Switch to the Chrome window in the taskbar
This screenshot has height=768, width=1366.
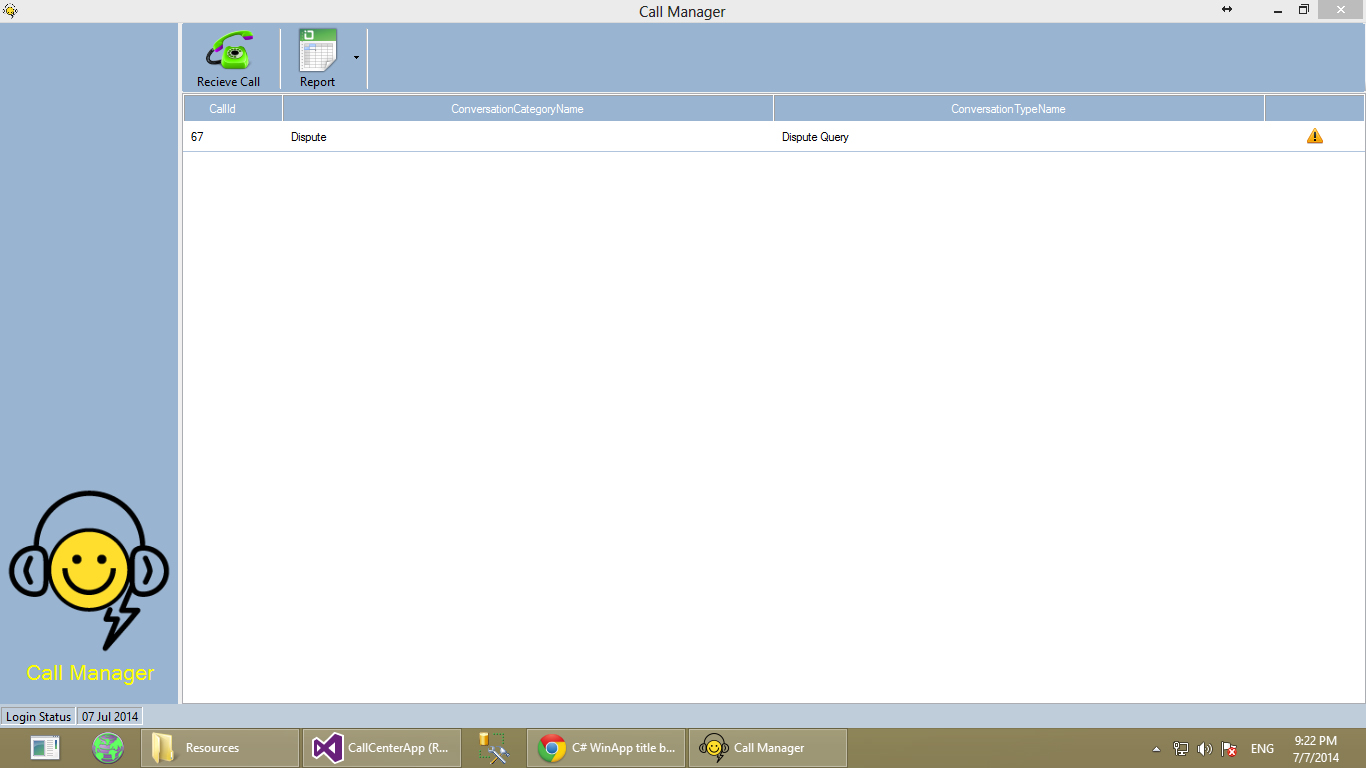click(x=604, y=747)
